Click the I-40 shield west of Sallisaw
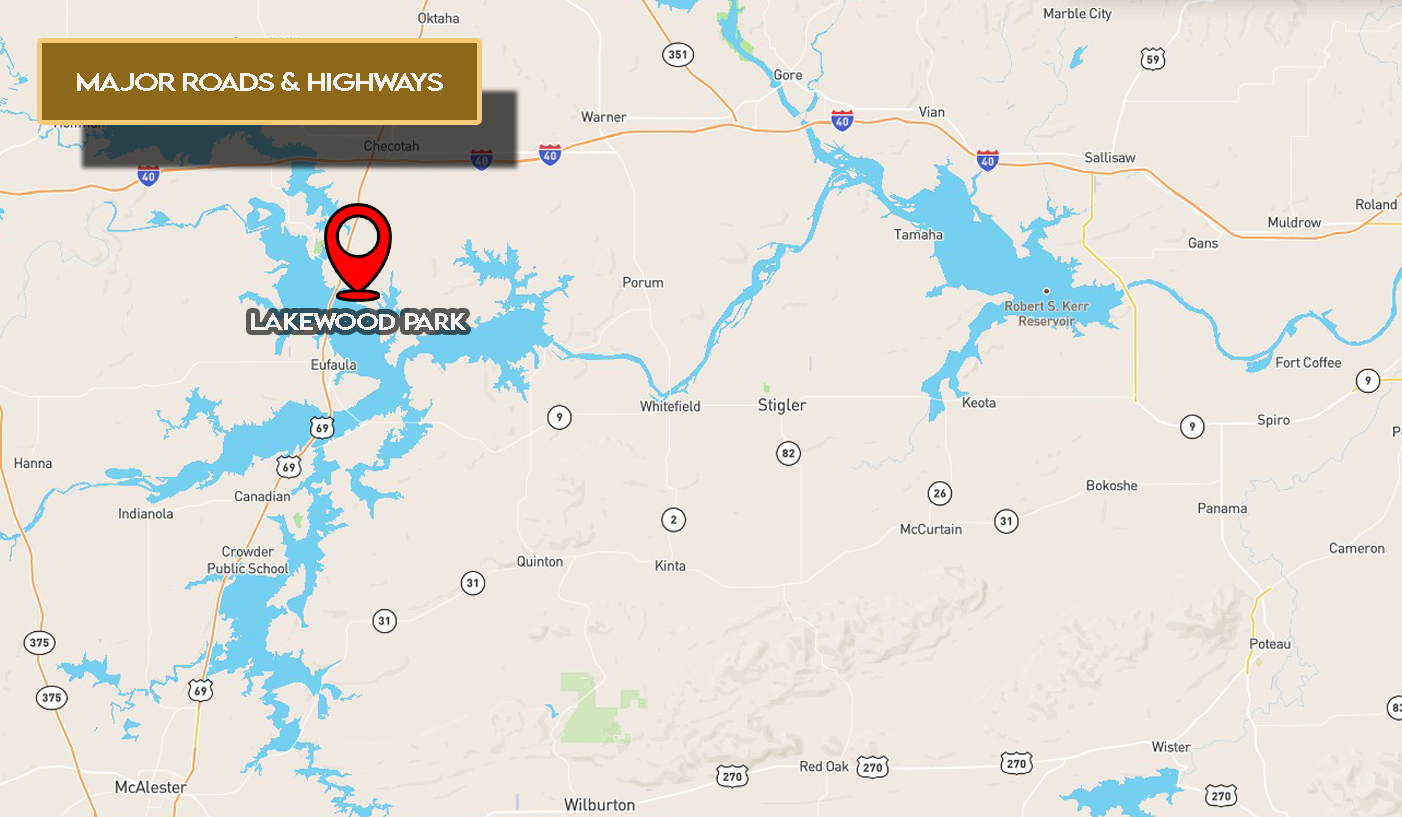 [x=987, y=159]
